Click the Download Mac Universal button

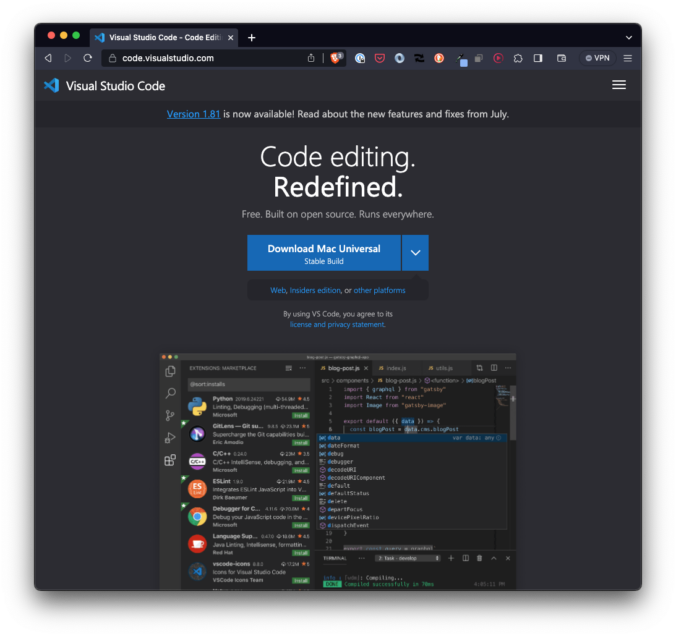pyautogui.click(x=323, y=253)
